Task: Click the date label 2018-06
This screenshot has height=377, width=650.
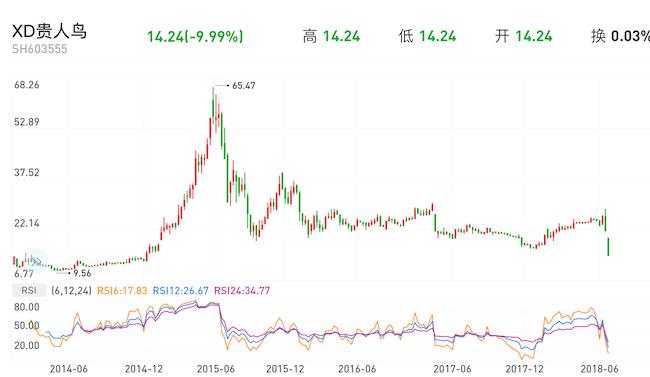Action: pos(599,369)
